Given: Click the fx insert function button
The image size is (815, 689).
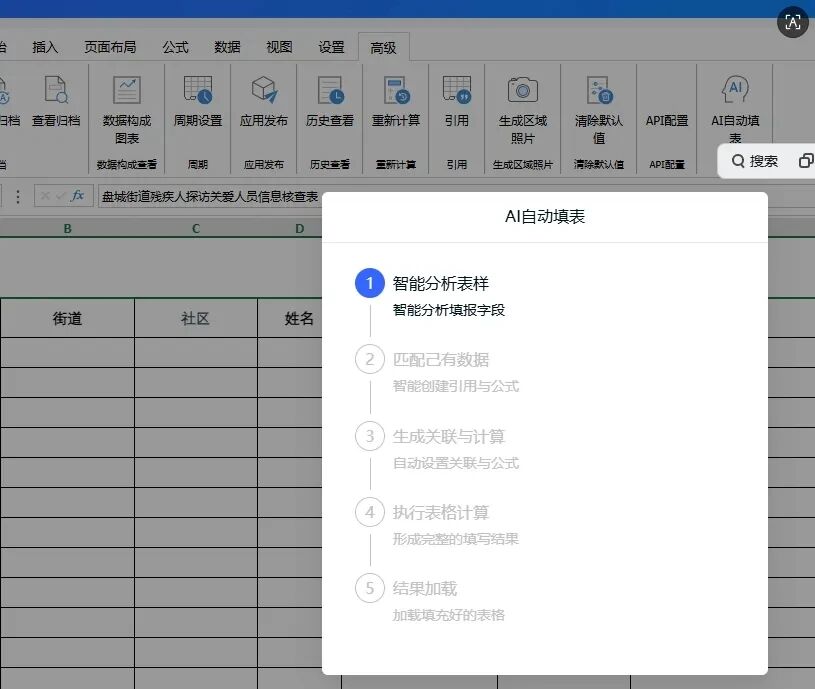Looking at the screenshot, I should (x=78, y=196).
